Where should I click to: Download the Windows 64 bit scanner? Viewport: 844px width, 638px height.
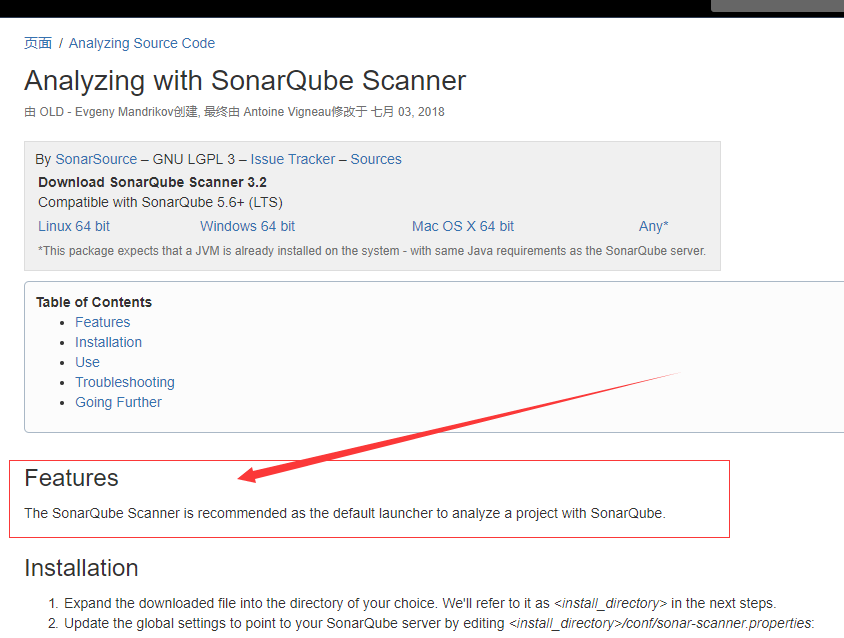[x=247, y=226]
